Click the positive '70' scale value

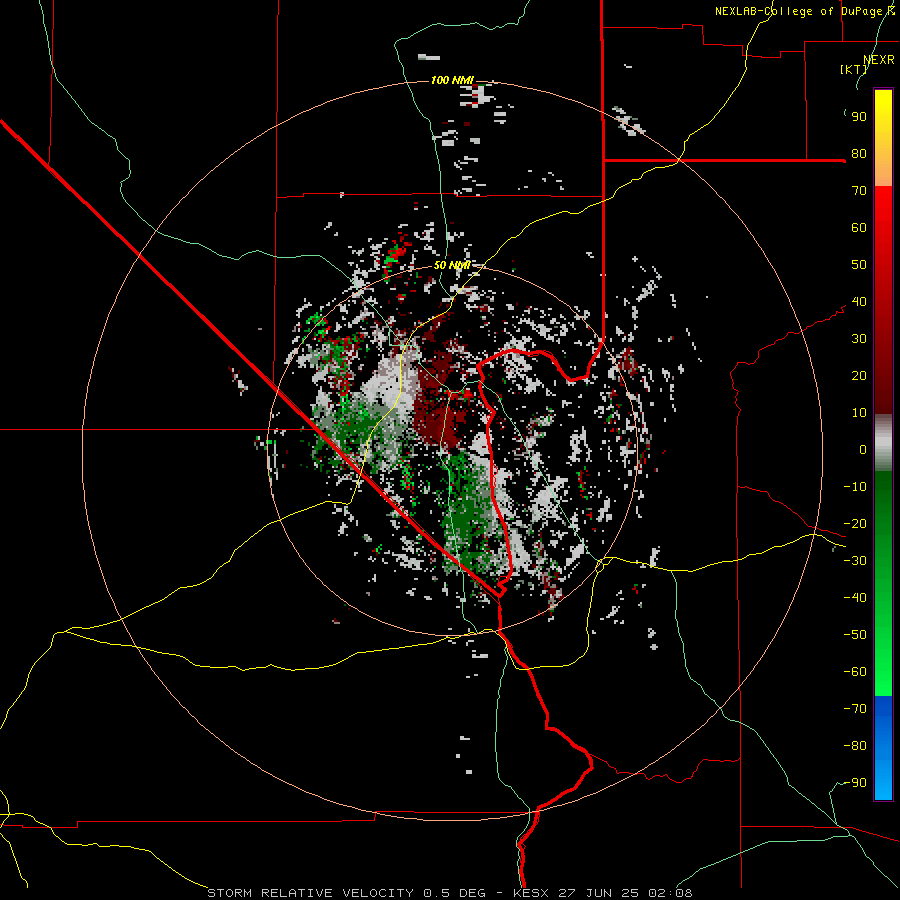pos(859,191)
